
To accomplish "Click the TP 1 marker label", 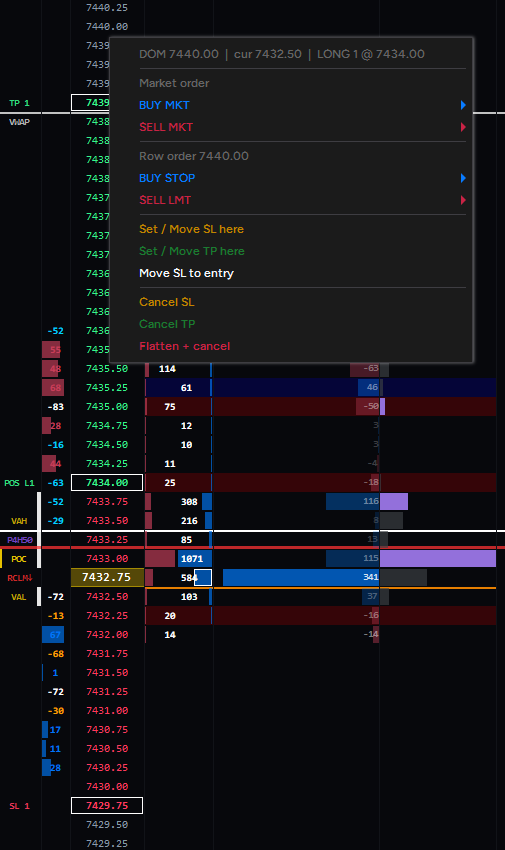I will tap(20, 103).
